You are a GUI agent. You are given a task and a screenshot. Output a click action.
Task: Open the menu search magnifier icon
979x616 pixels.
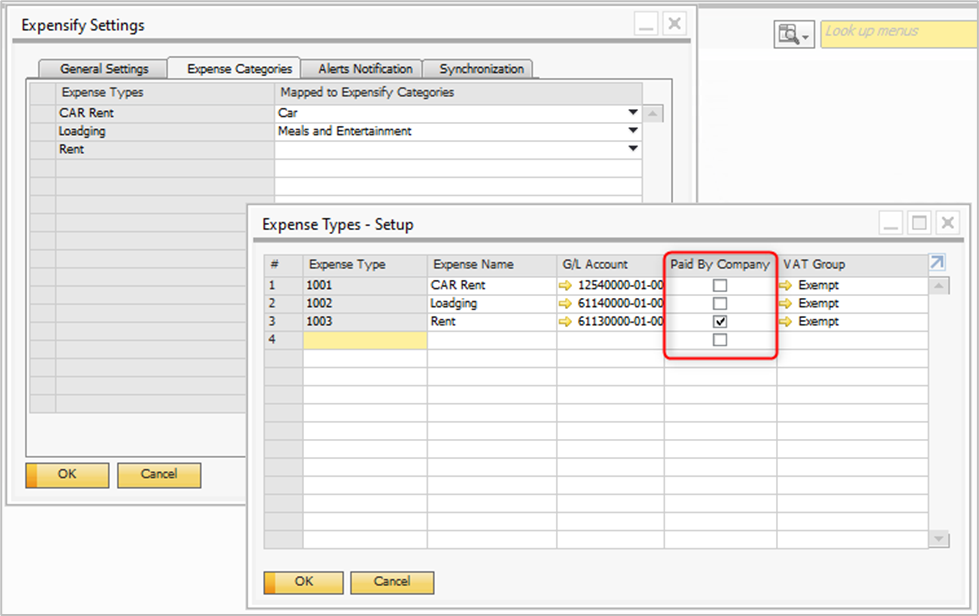click(789, 34)
